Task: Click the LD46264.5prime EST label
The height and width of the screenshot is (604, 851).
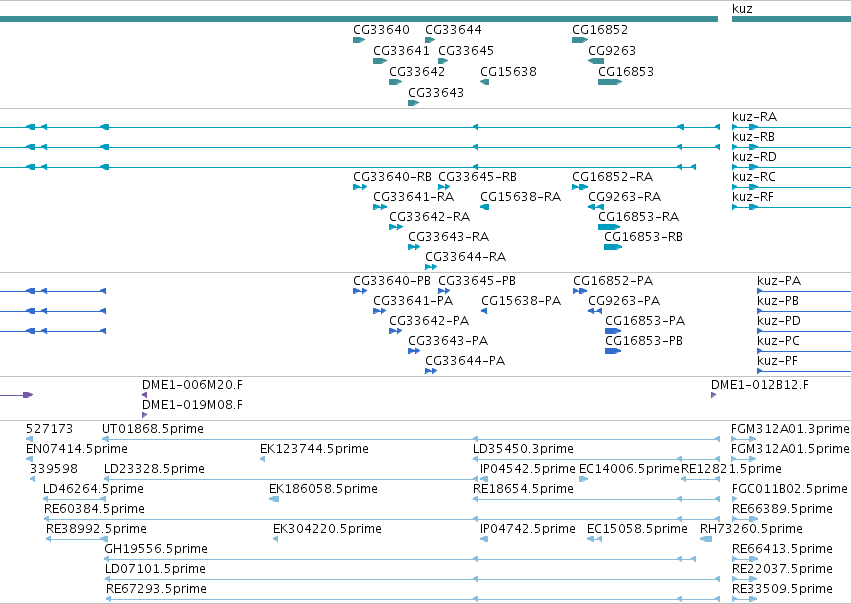Action: tap(93, 489)
